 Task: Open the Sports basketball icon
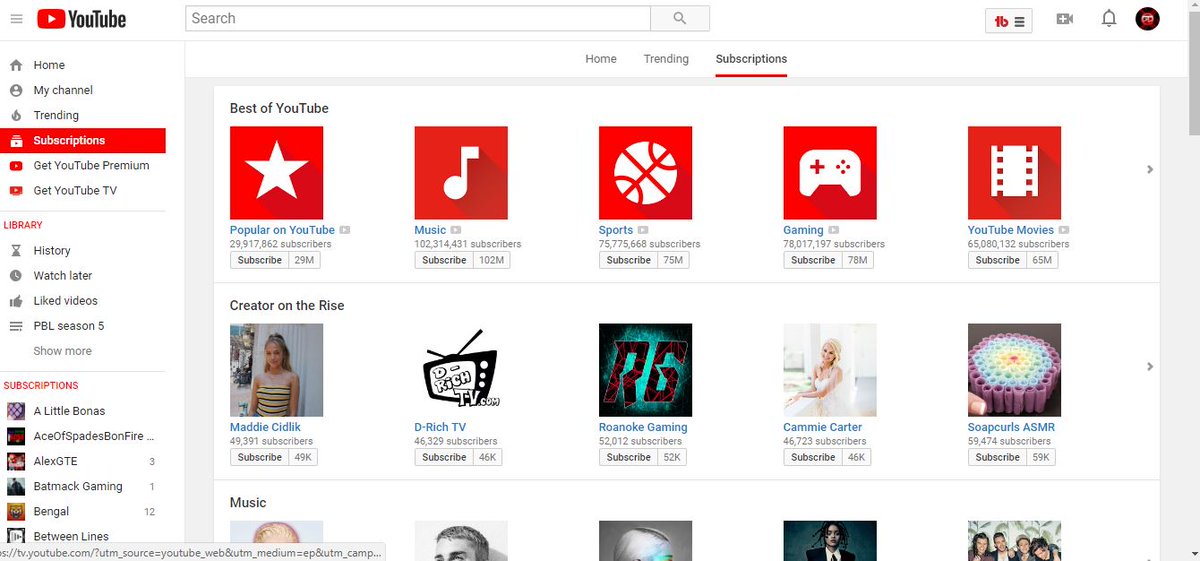(x=645, y=173)
